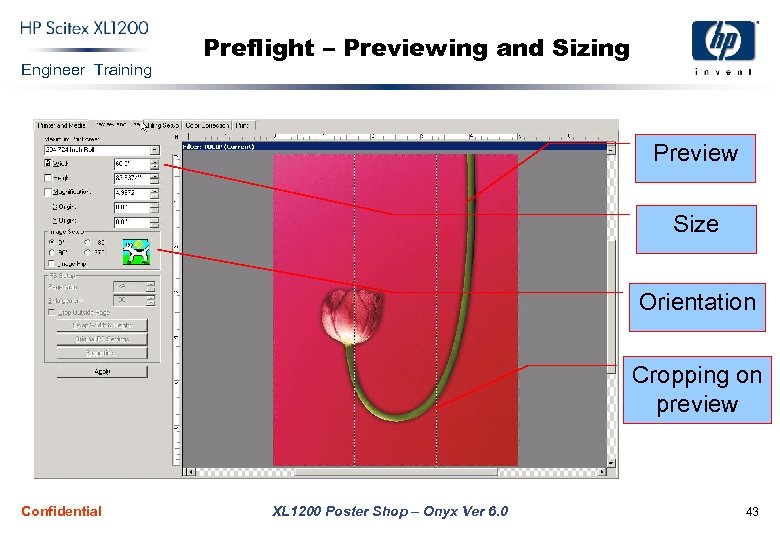780x540 pixels.
Task: Select the 0° rotation radio button
Action: tap(51, 242)
